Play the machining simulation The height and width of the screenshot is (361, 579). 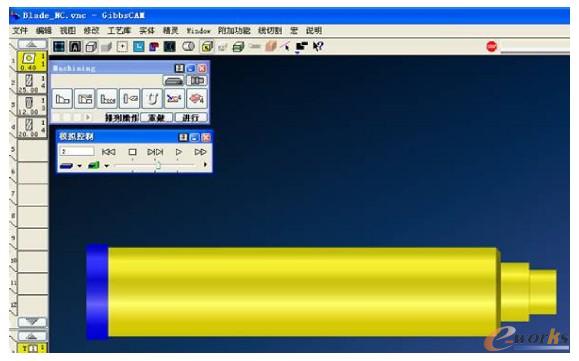pos(179,152)
